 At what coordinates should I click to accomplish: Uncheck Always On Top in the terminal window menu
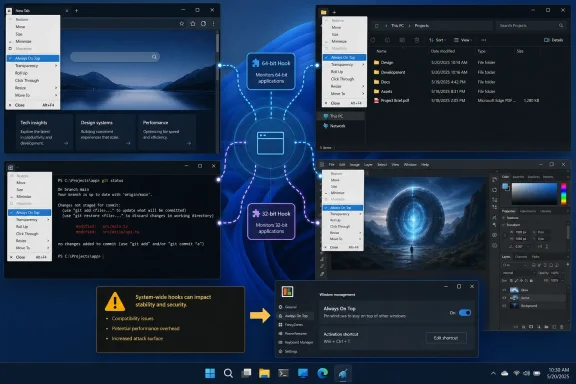click(x=29, y=212)
